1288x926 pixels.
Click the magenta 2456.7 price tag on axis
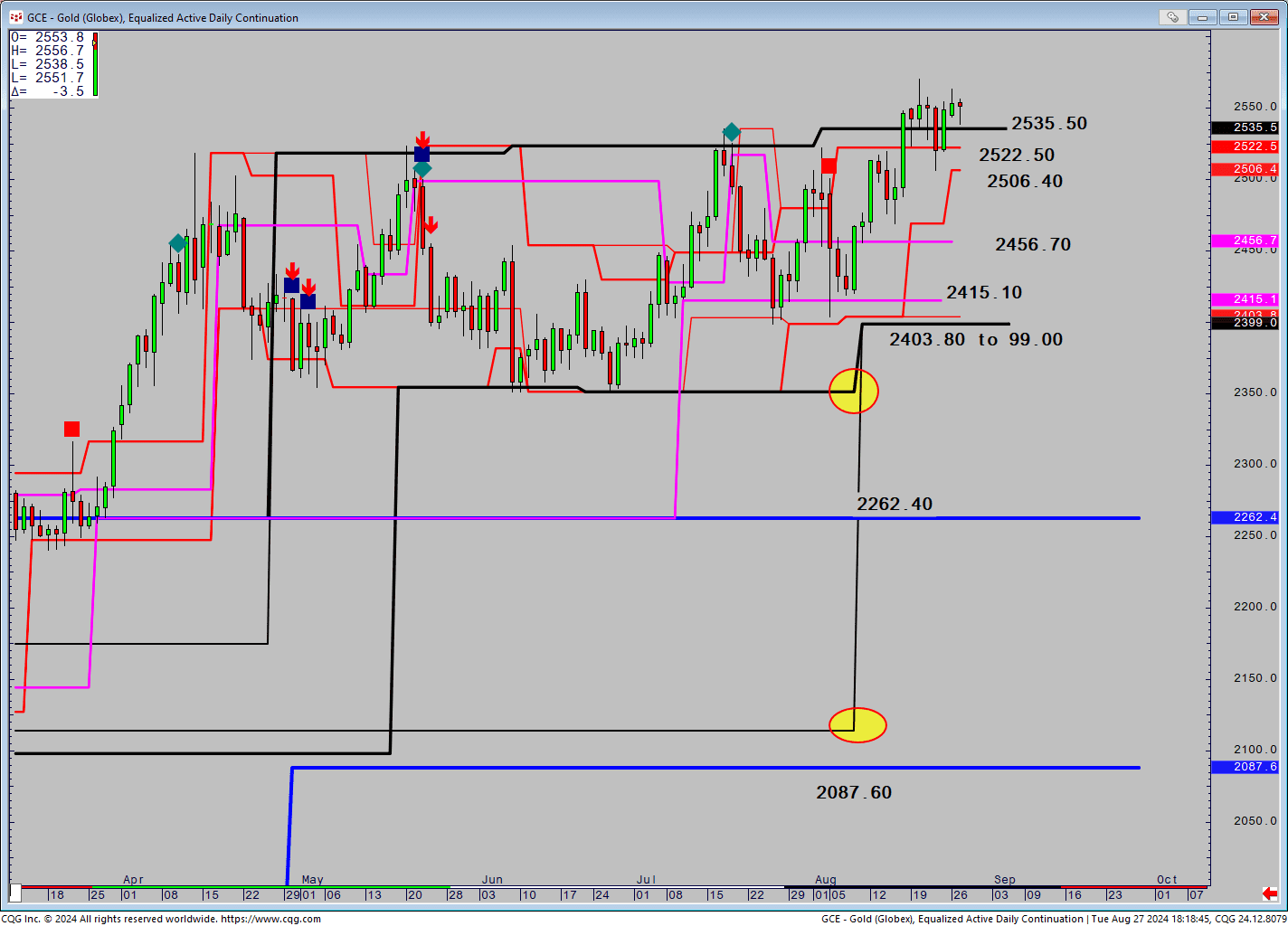[x=1245, y=241]
